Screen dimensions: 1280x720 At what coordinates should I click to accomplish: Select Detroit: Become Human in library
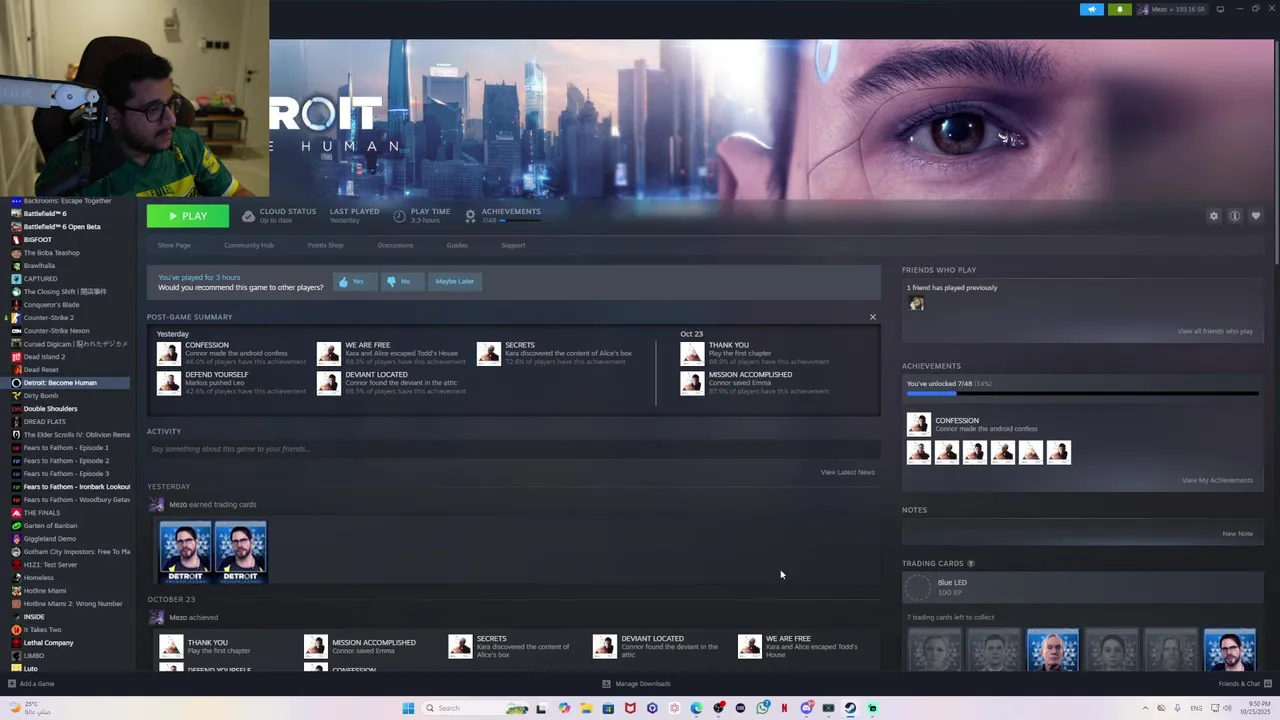60,383
